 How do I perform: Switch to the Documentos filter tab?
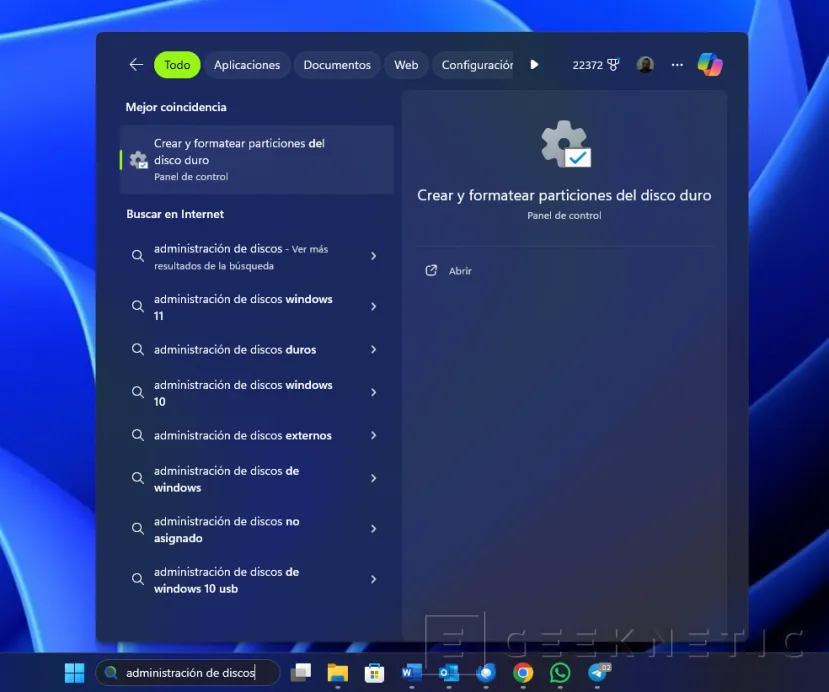336,64
